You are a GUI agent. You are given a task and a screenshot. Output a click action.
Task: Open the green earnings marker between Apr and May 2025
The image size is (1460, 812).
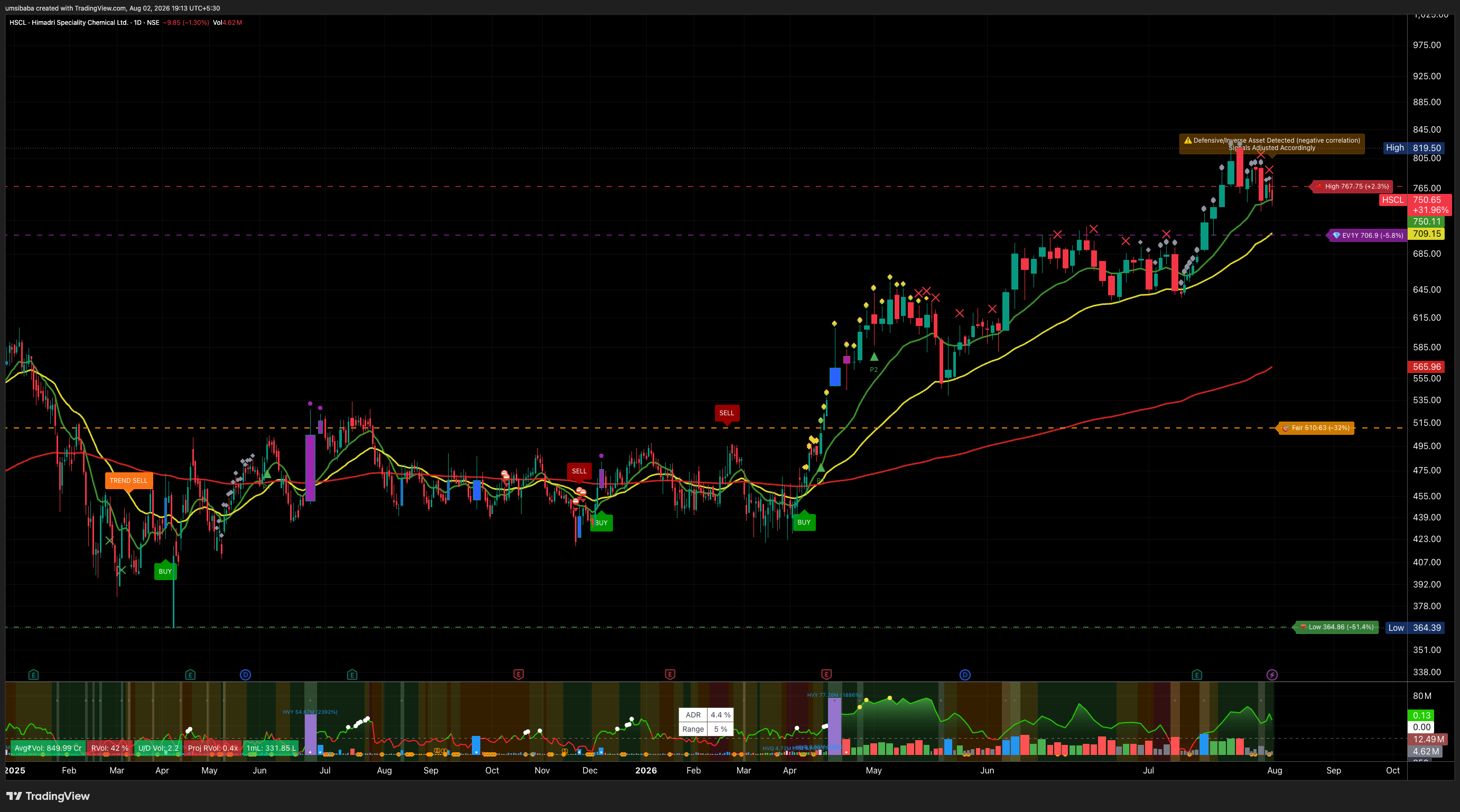[190, 674]
